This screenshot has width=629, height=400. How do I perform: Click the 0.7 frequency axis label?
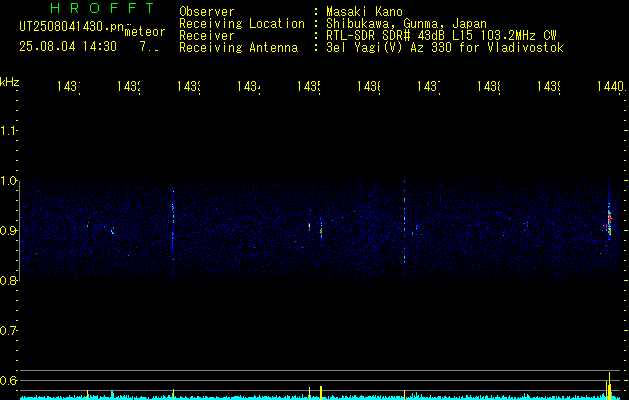[x=8, y=331]
